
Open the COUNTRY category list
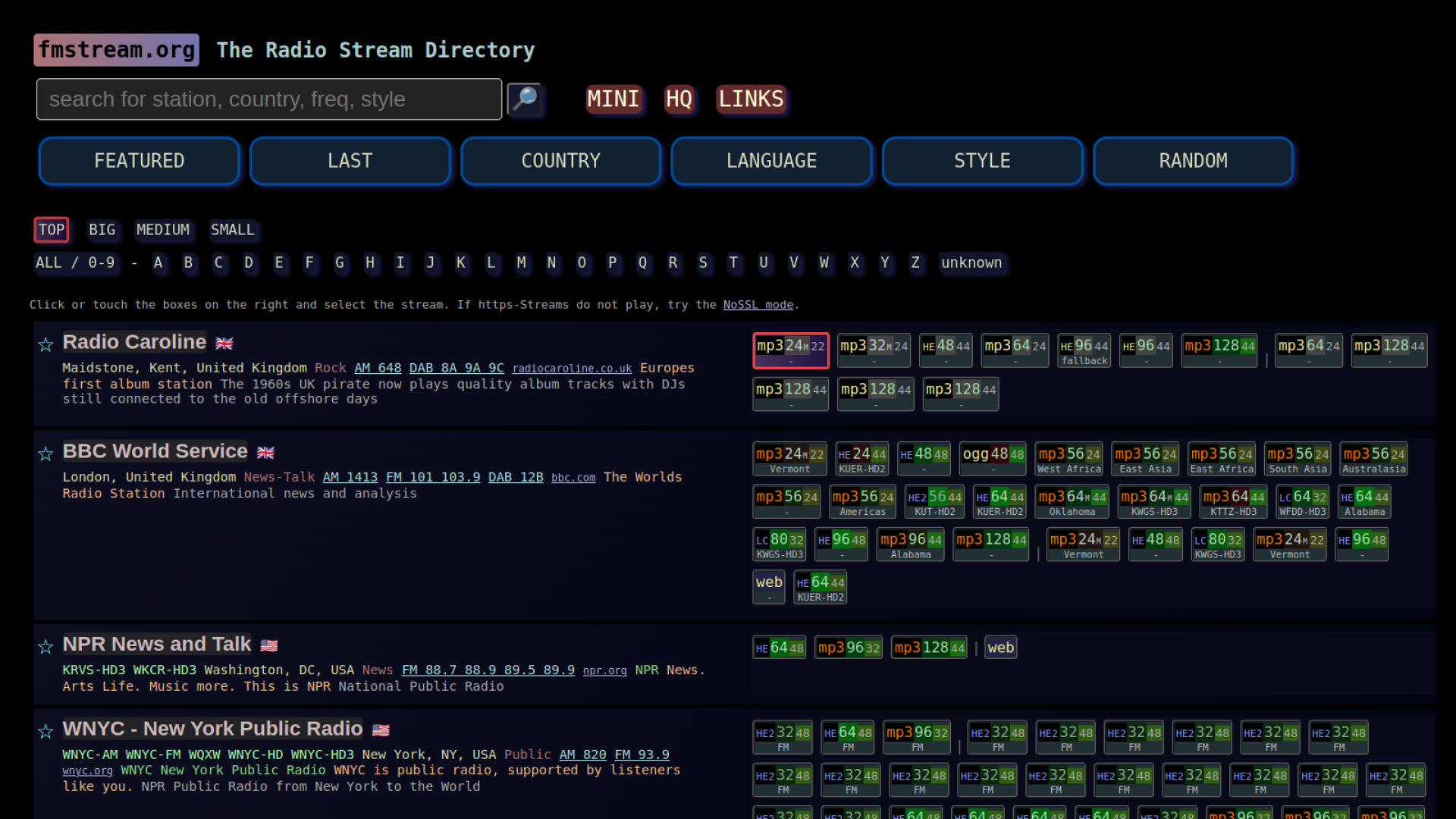click(x=560, y=161)
